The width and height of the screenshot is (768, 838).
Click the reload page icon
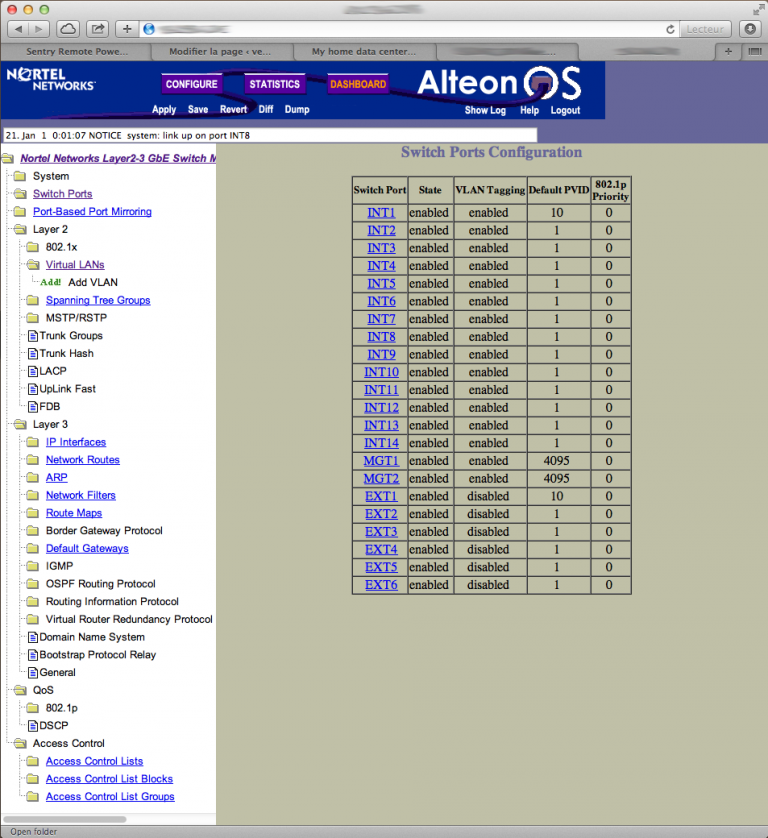(x=670, y=29)
